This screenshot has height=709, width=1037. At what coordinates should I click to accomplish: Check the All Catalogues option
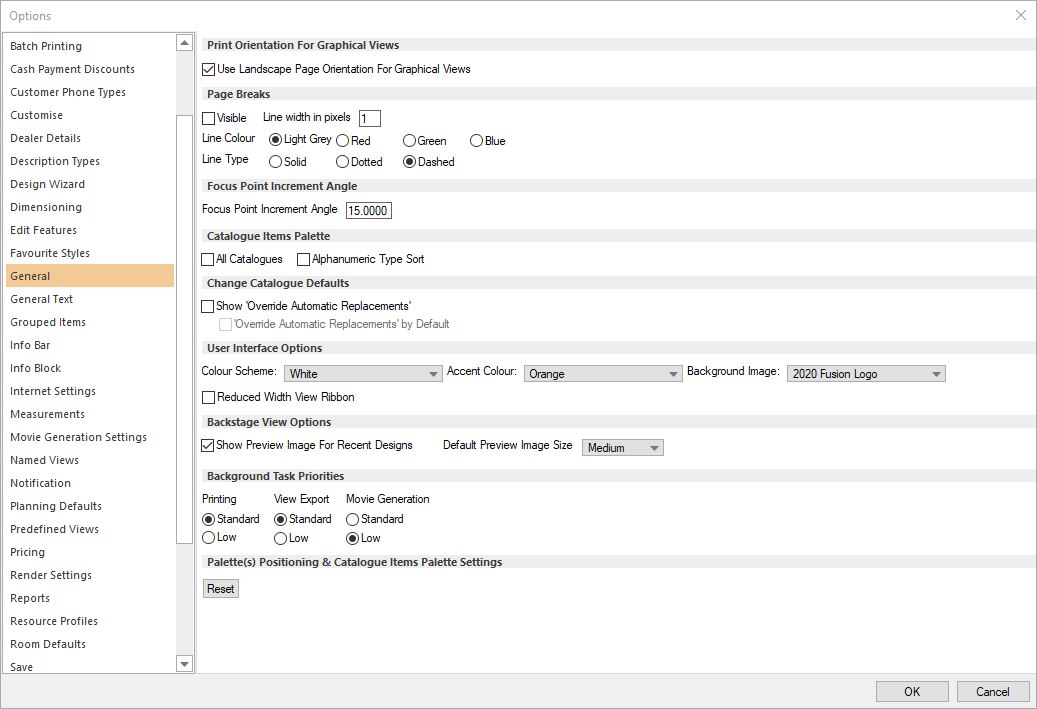coord(208,259)
